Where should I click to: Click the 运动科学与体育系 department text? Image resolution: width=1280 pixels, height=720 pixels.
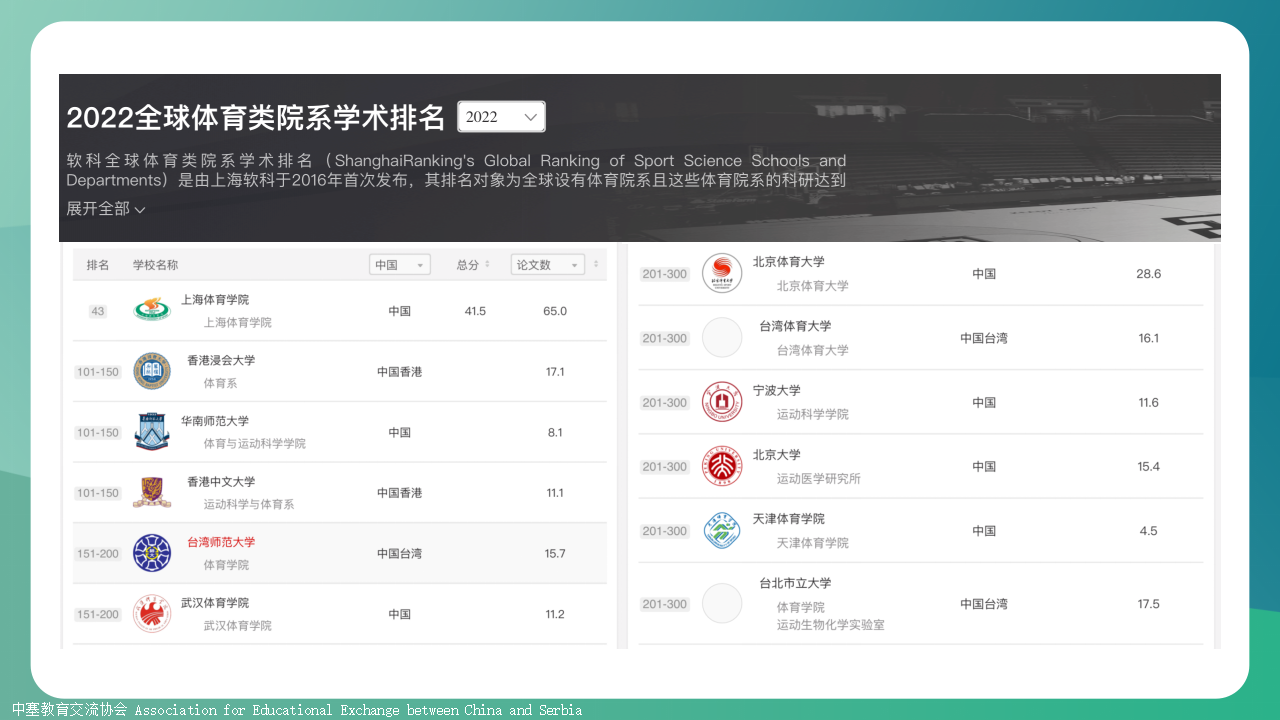[249, 504]
